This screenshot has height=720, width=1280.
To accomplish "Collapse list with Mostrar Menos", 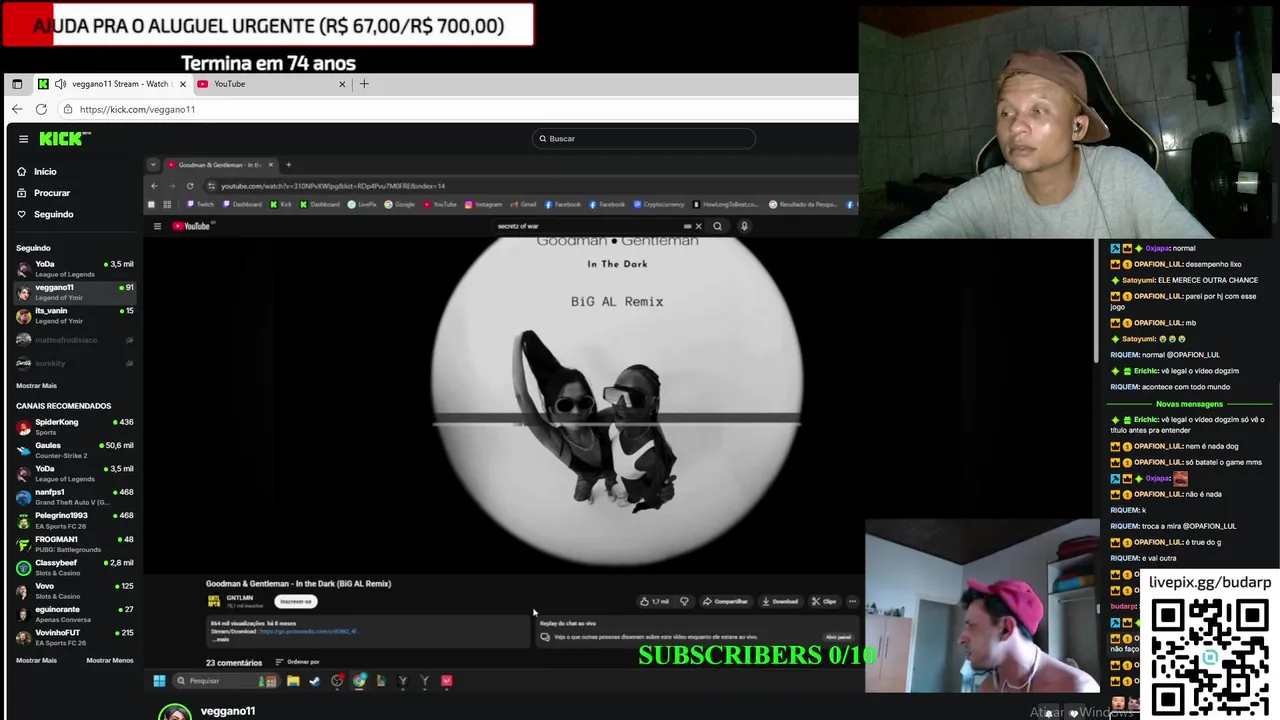I will point(110,661).
